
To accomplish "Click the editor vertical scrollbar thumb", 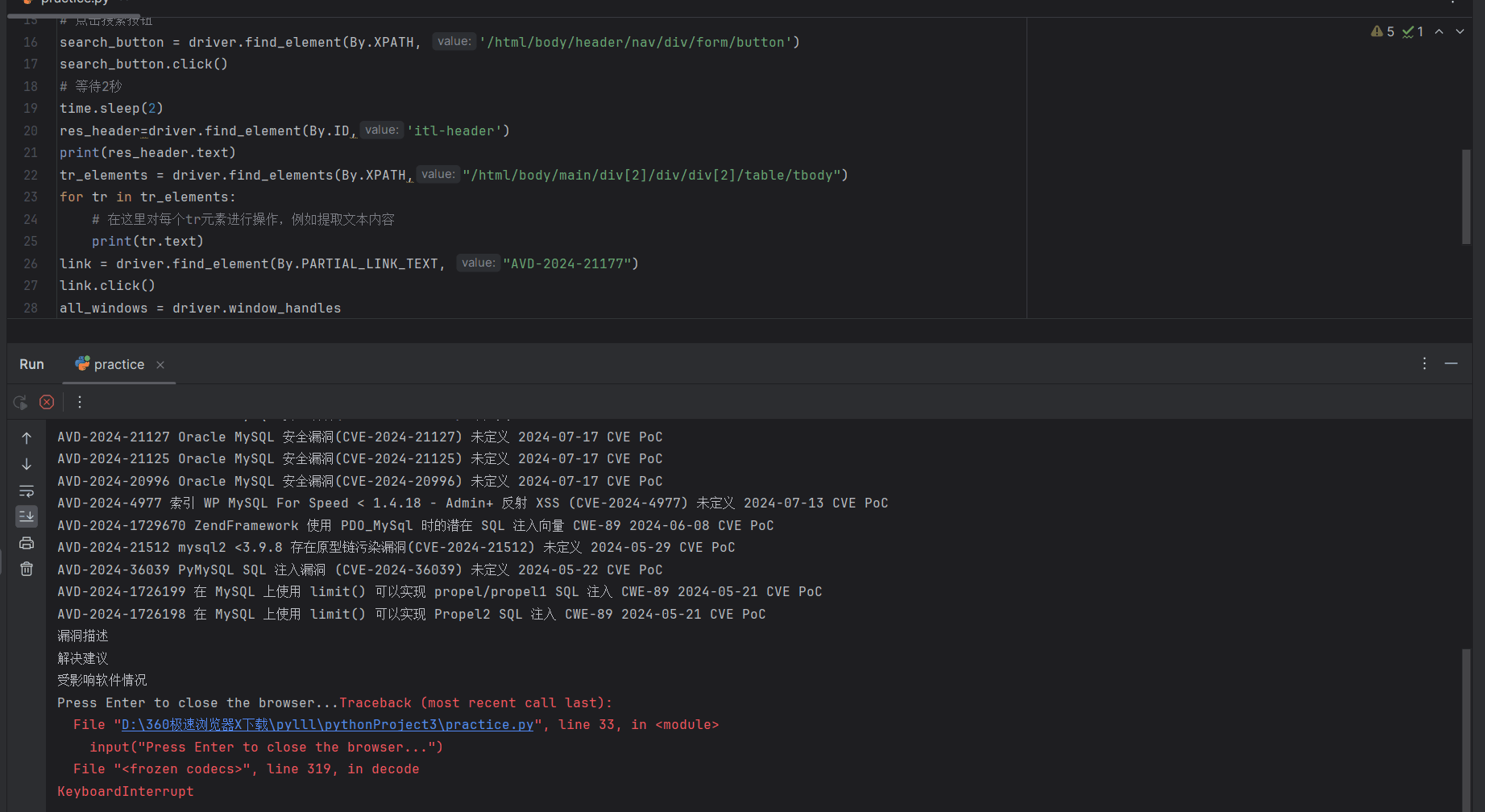I will [1466, 197].
